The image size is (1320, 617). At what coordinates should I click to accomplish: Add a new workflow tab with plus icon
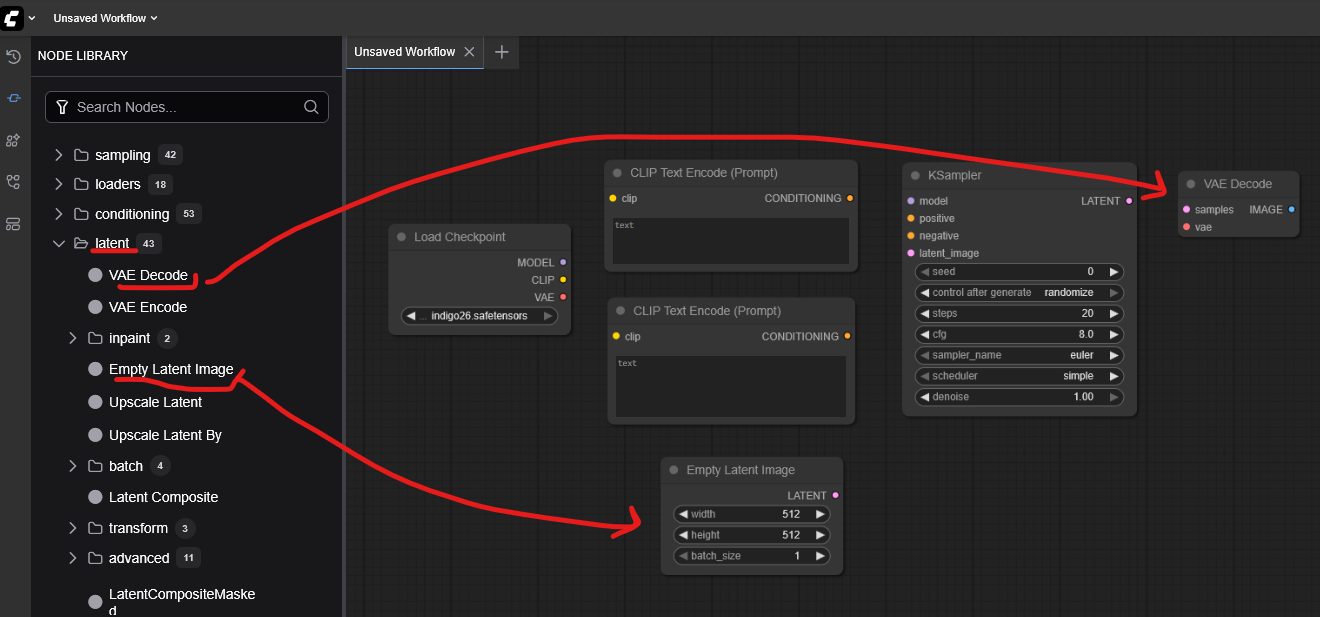click(x=502, y=52)
